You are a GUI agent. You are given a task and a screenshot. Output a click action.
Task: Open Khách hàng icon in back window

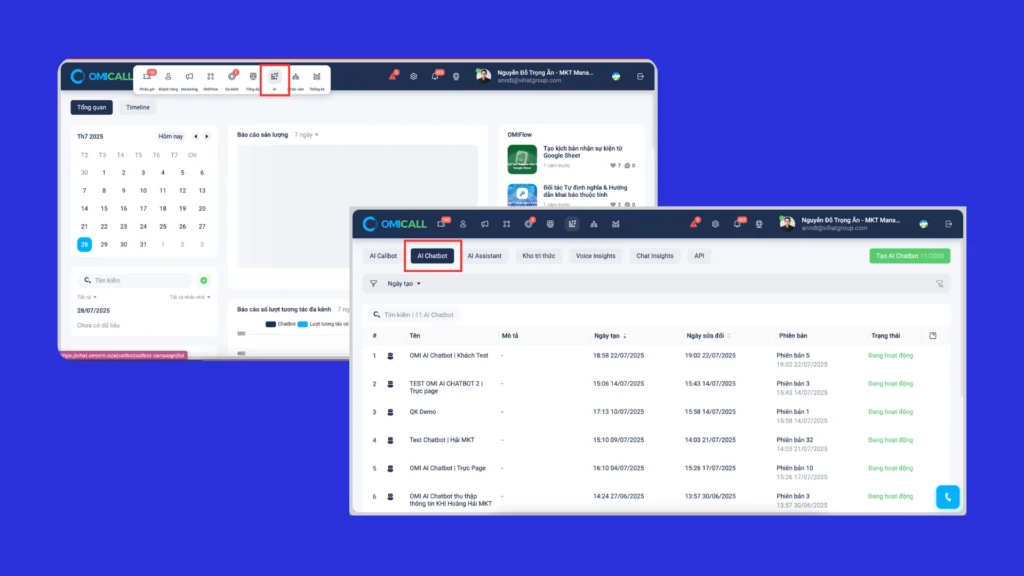pos(168,79)
